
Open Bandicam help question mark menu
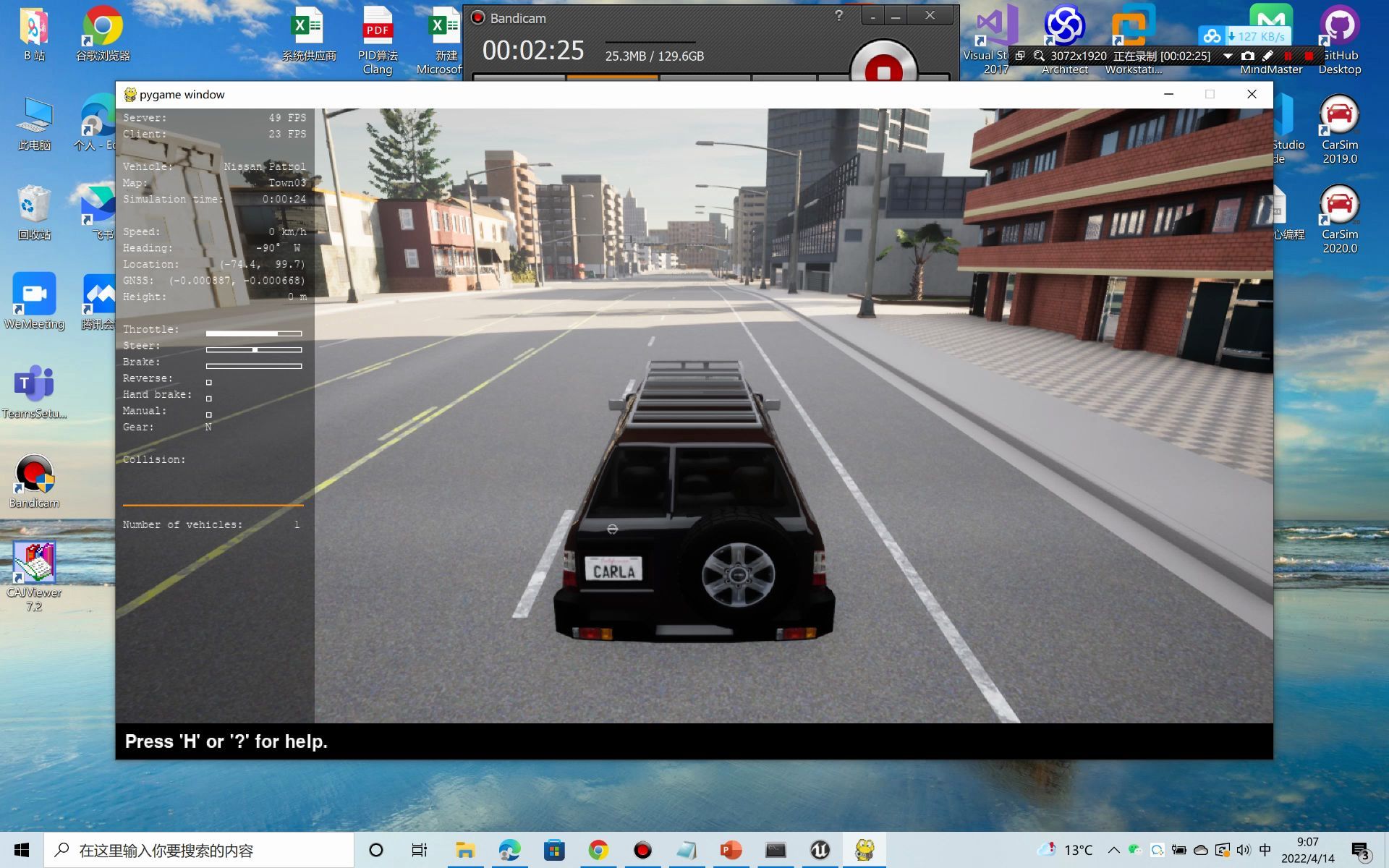pyautogui.click(x=838, y=16)
